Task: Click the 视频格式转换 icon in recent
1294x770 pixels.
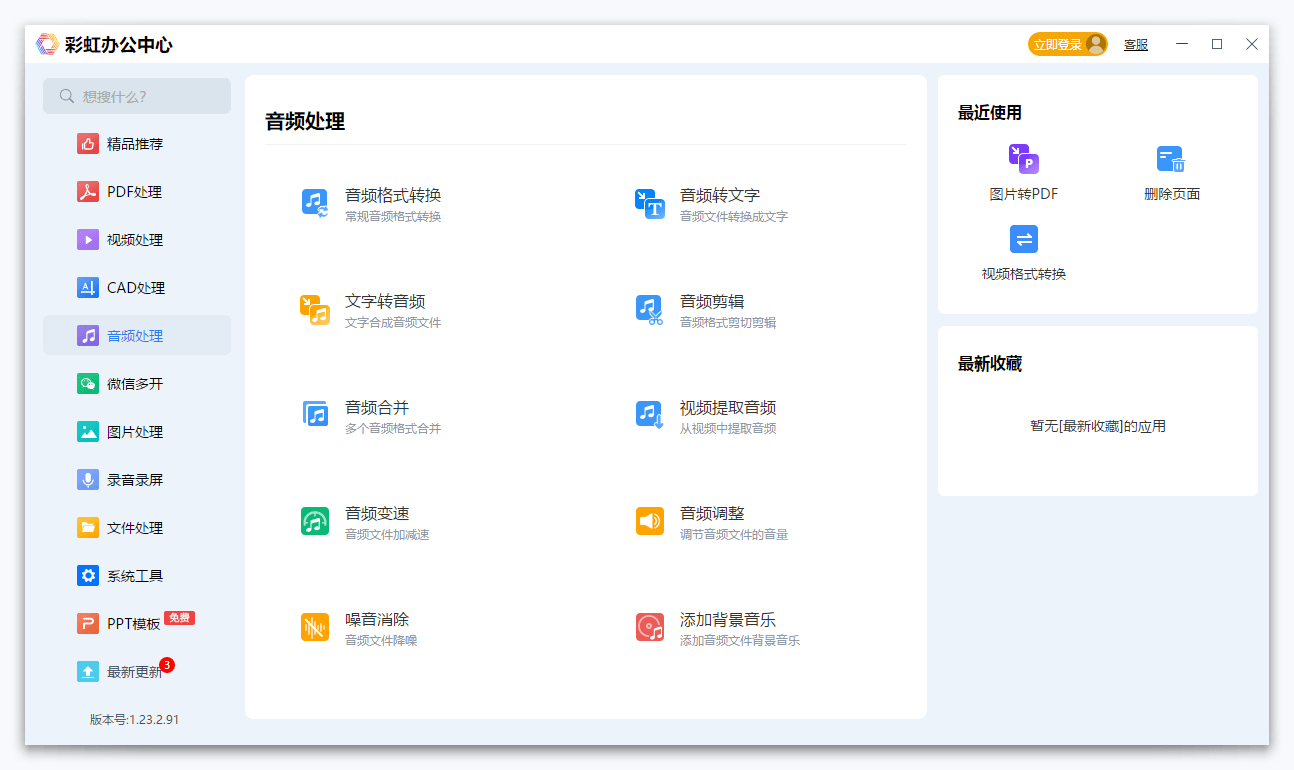Action: click(x=1024, y=239)
